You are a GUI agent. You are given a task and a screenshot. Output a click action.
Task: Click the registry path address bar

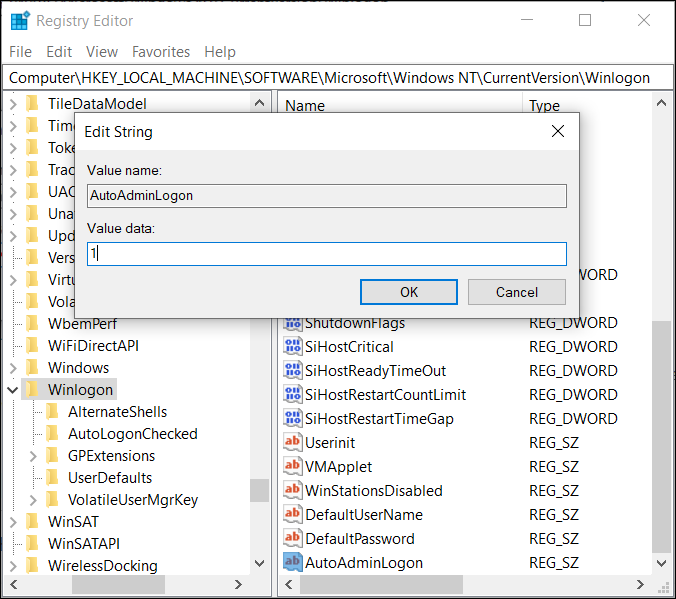[x=330, y=78]
